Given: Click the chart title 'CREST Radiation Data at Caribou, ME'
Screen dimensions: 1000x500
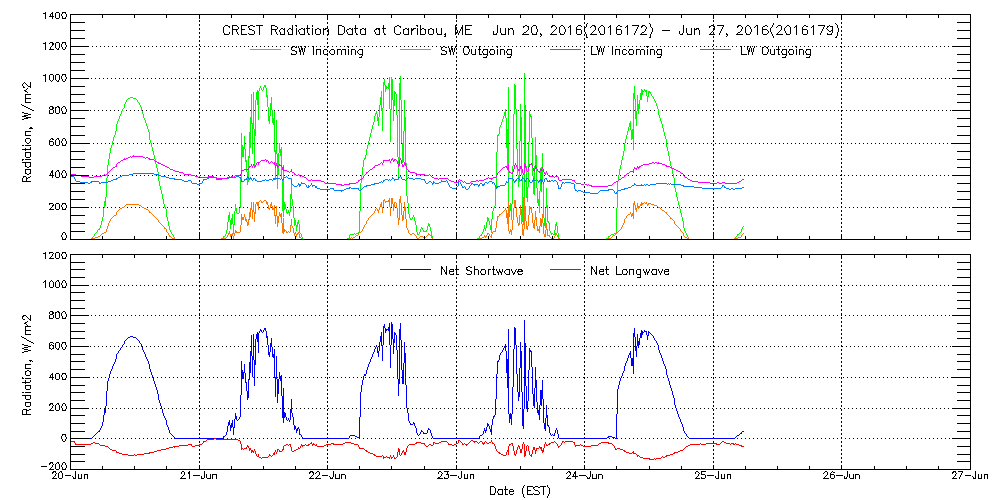Looking at the screenshot, I should tap(347, 31).
